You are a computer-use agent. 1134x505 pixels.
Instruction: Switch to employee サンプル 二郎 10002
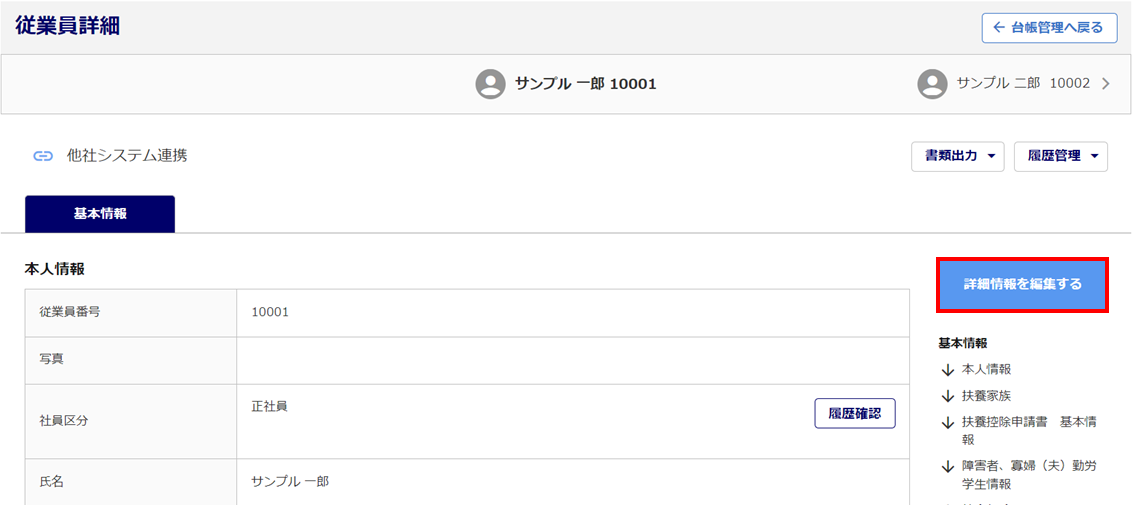point(1022,84)
